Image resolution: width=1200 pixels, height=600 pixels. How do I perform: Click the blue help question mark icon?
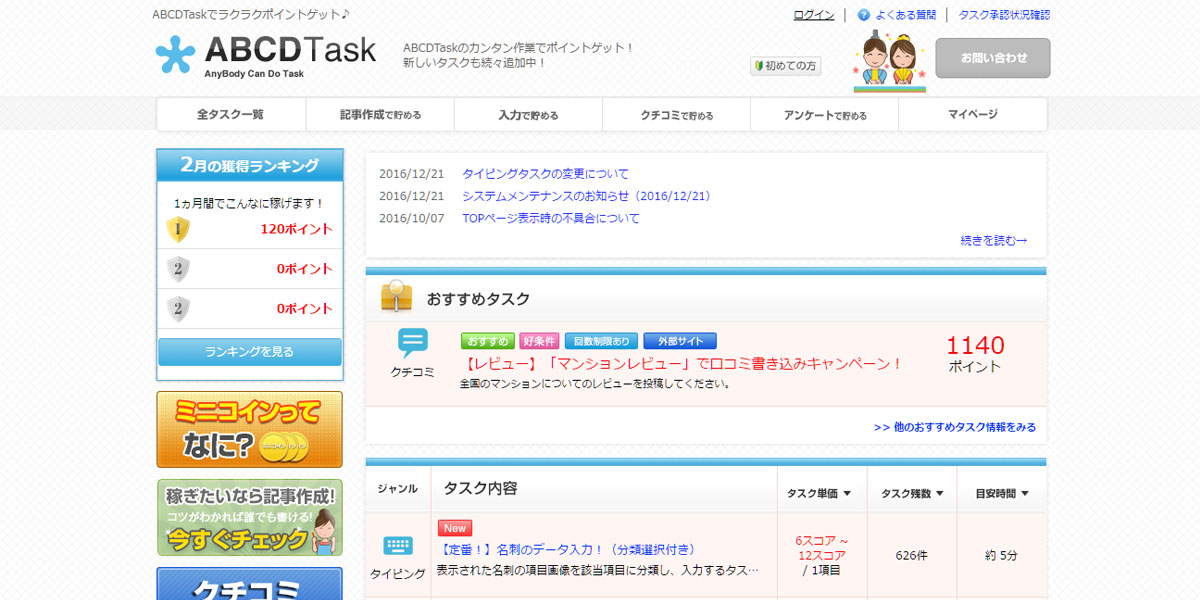(x=864, y=15)
